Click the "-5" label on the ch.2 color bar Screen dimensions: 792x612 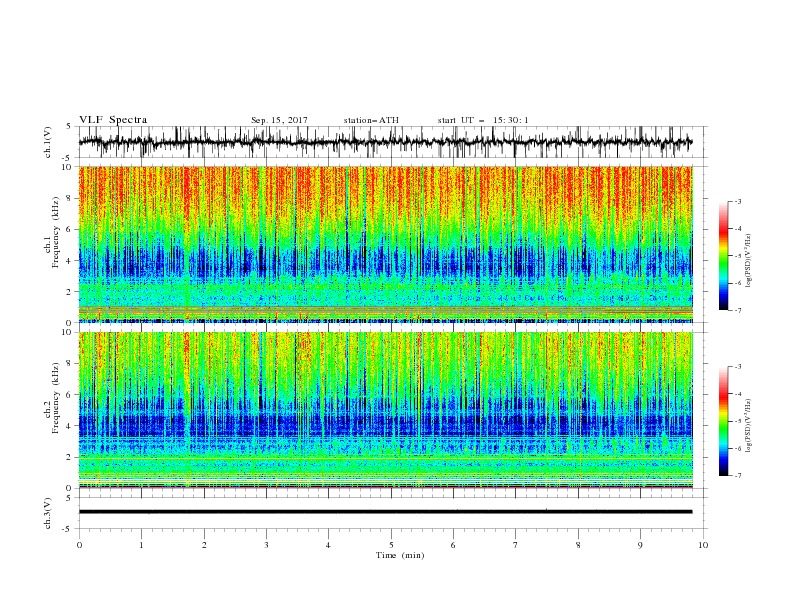737,421
